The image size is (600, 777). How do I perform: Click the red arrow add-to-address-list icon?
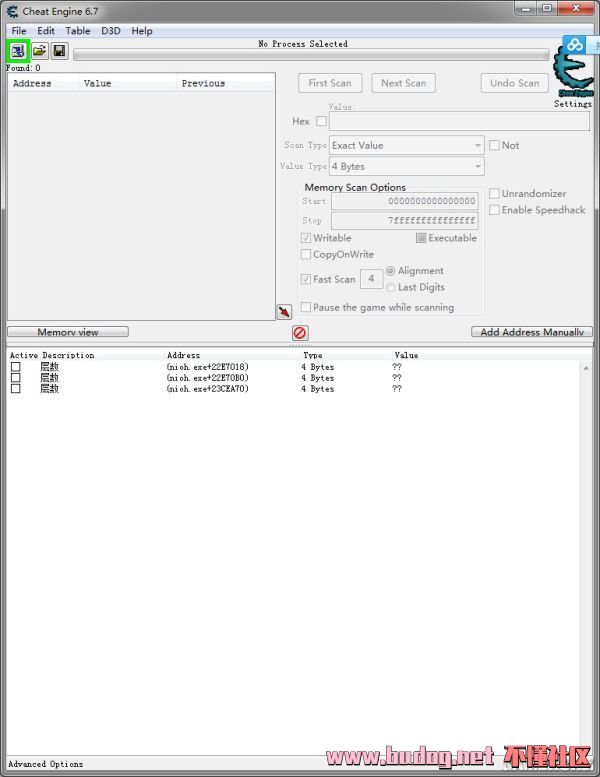(284, 312)
